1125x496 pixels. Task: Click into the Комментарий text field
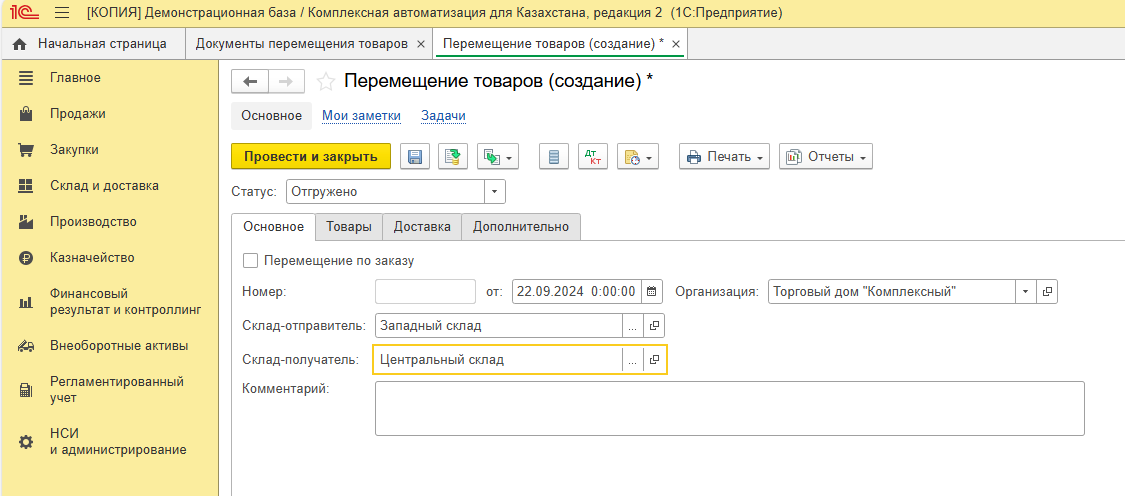pyautogui.click(x=729, y=408)
